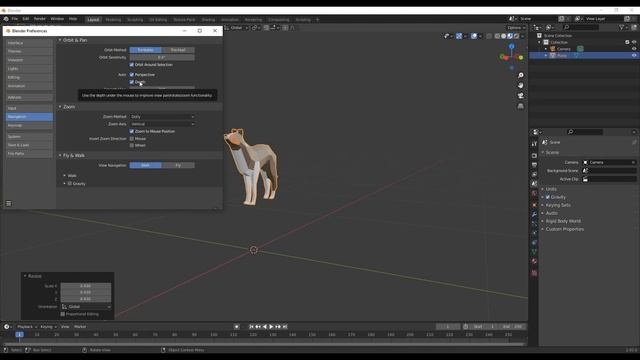Click Blender logo icon in menu bar
The image size is (640, 360).
[6, 19]
